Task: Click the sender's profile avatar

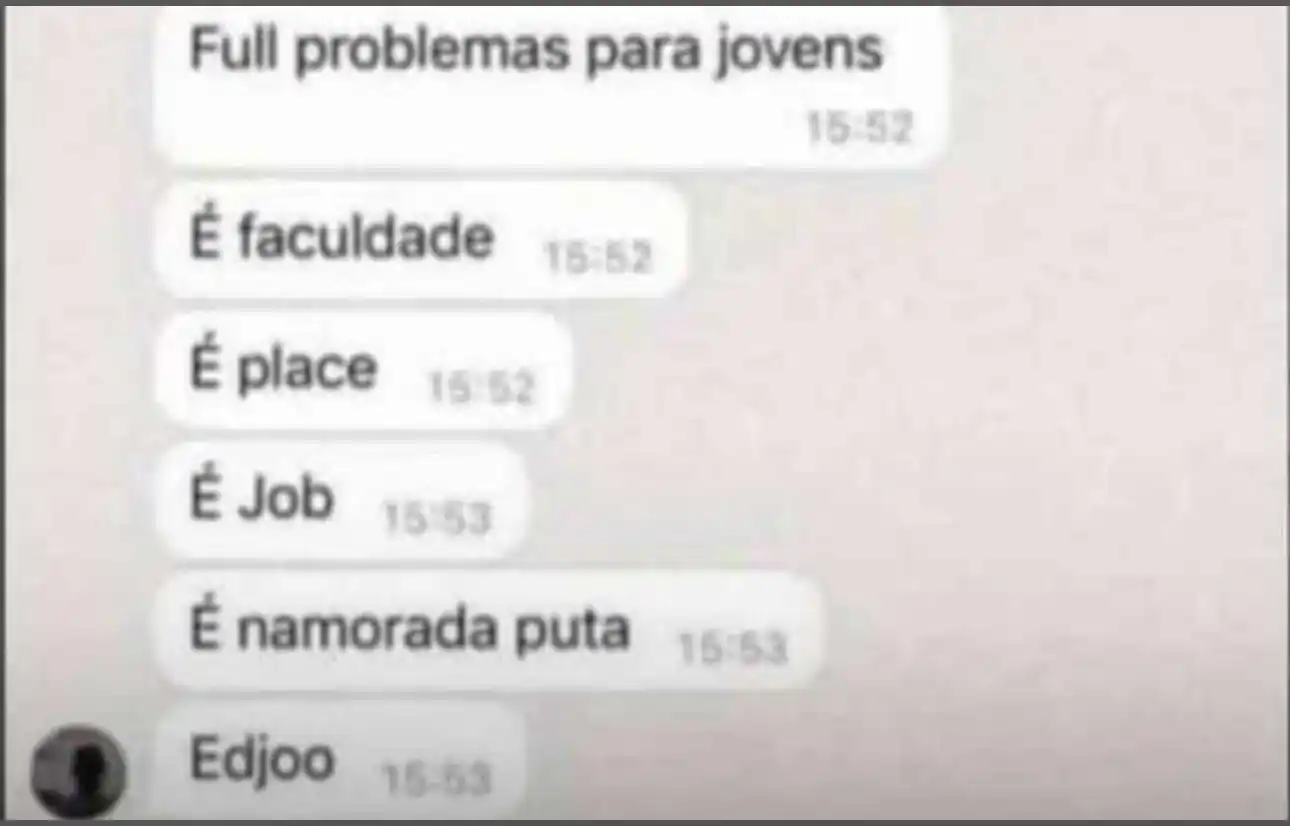Action: (78, 771)
